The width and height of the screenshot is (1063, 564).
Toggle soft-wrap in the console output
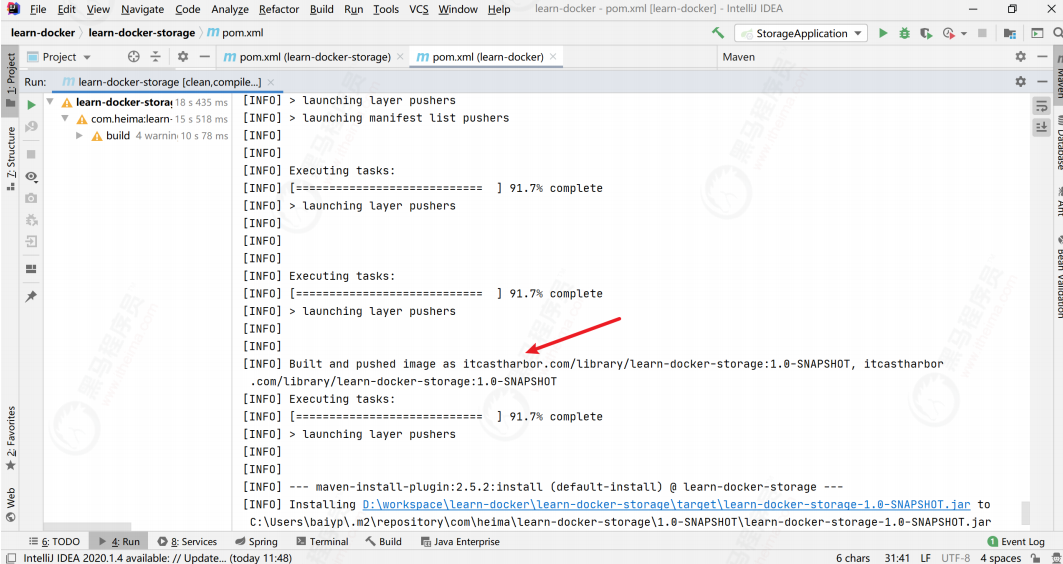(1041, 105)
